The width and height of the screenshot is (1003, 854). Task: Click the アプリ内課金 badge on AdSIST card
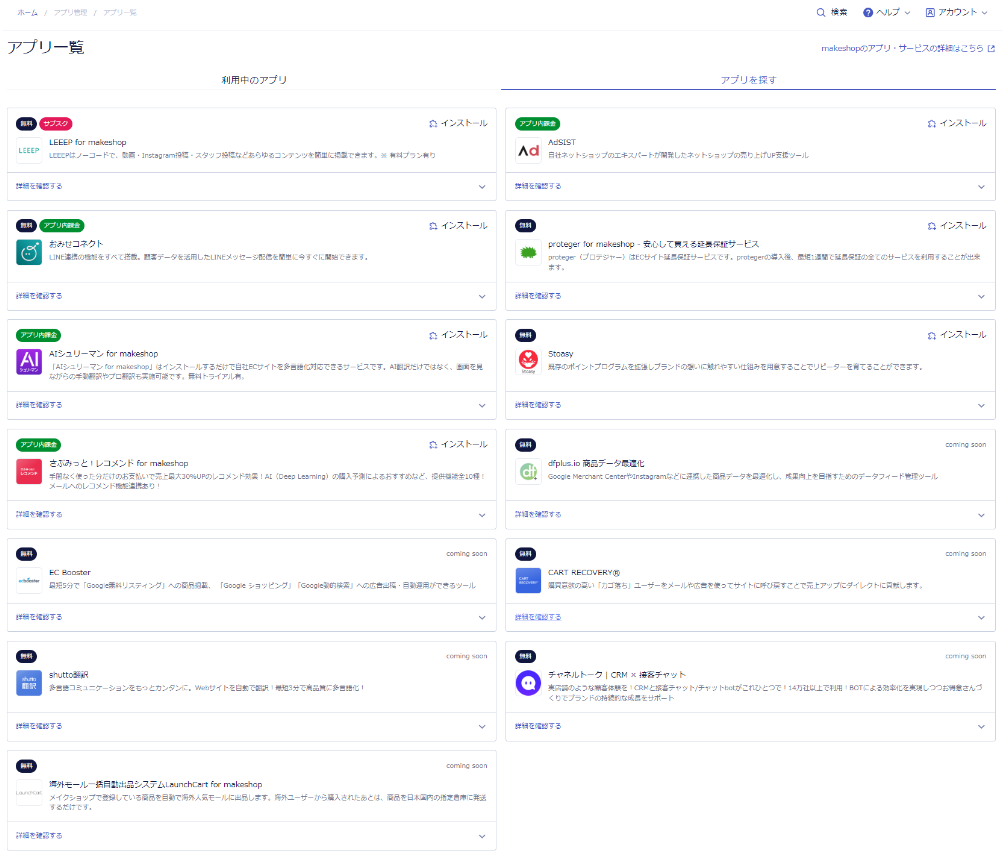(x=537, y=123)
